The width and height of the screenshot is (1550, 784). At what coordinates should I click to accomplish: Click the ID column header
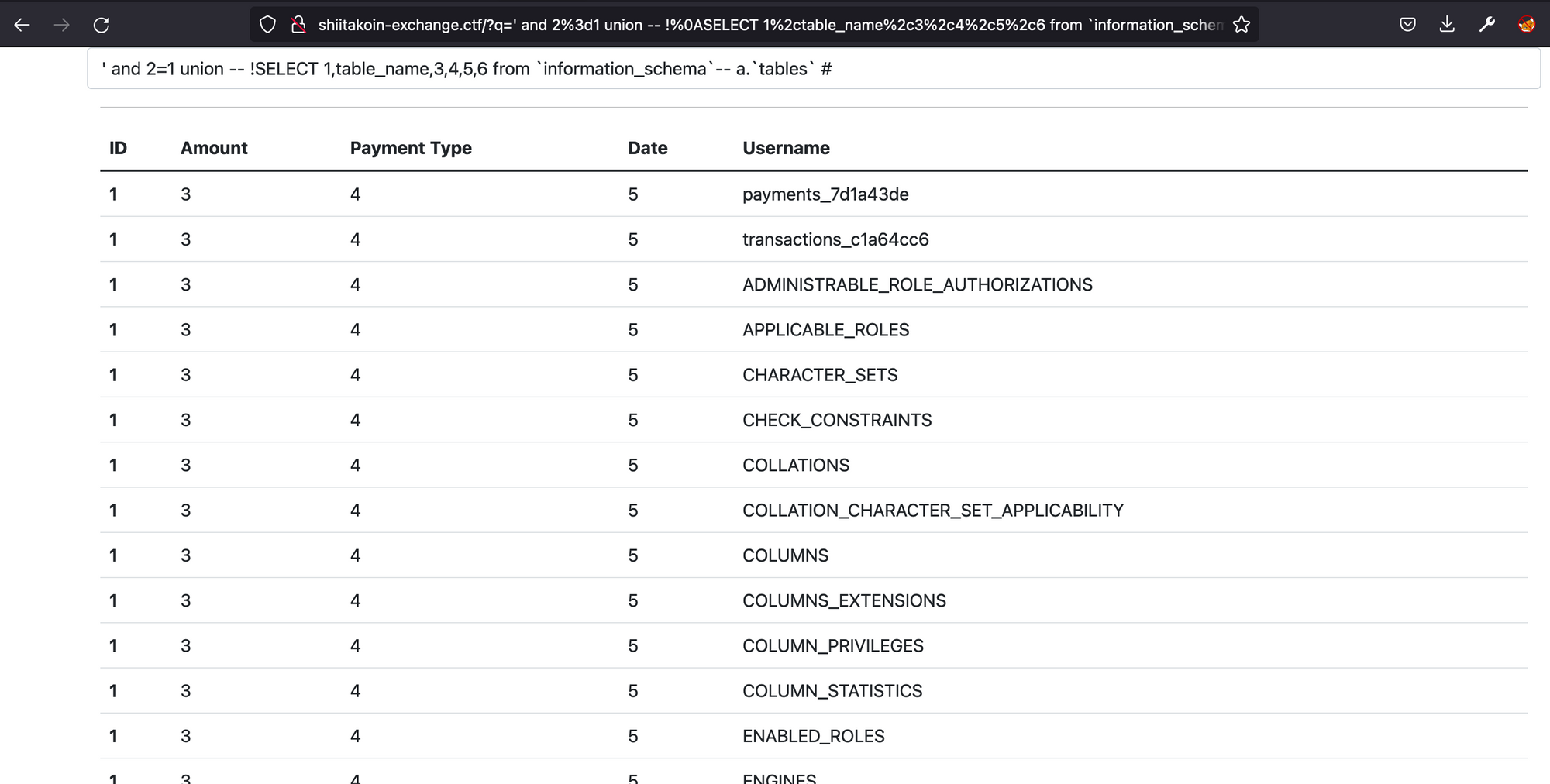pyautogui.click(x=118, y=148)
